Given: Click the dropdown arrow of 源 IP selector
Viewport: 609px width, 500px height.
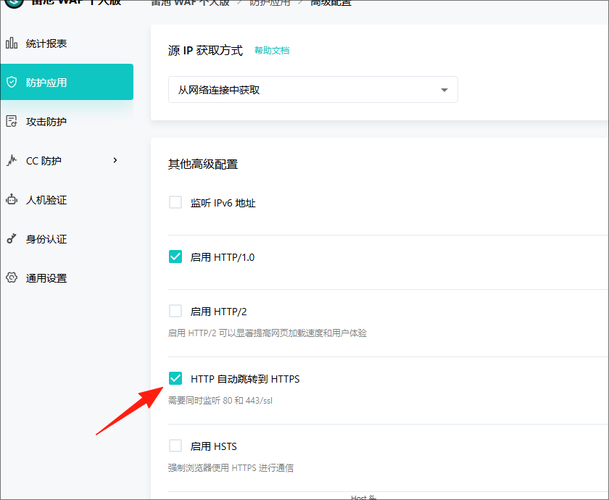Looking at the screenshot, I should 444,90.
